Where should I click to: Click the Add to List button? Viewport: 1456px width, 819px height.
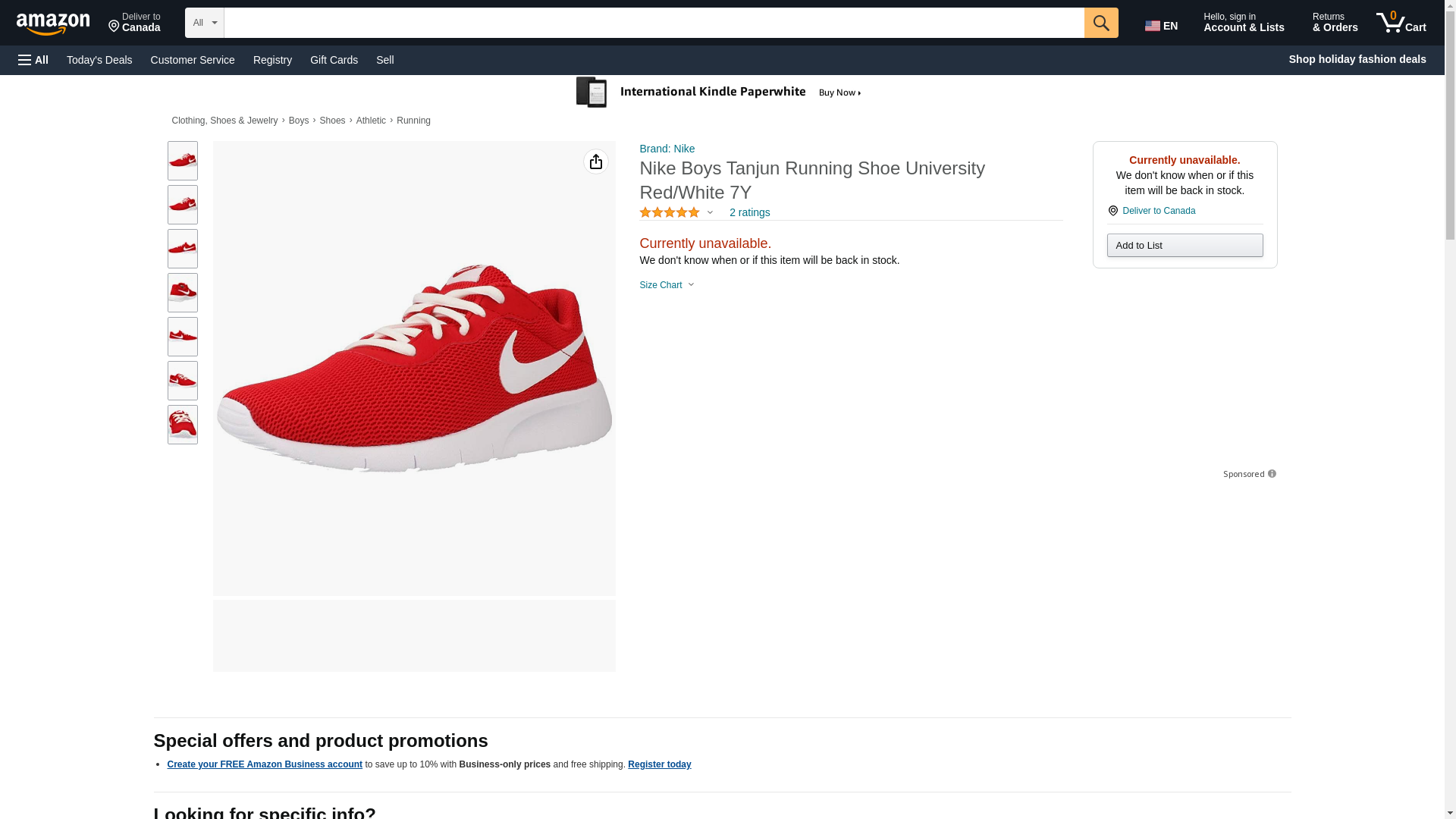click(x=1184, y=246)
